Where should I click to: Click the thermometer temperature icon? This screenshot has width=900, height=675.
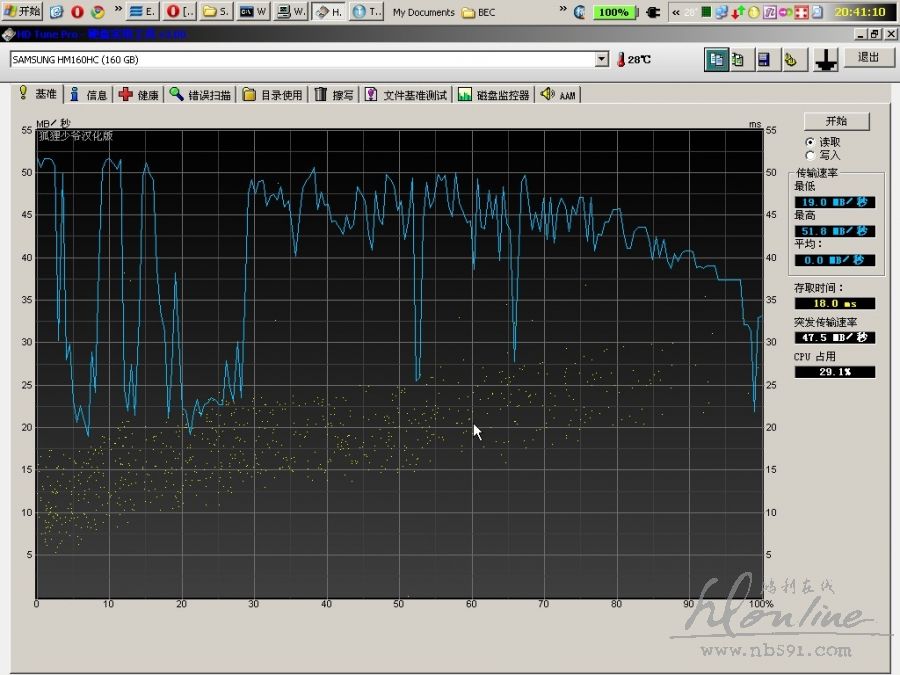click(621, 60)
